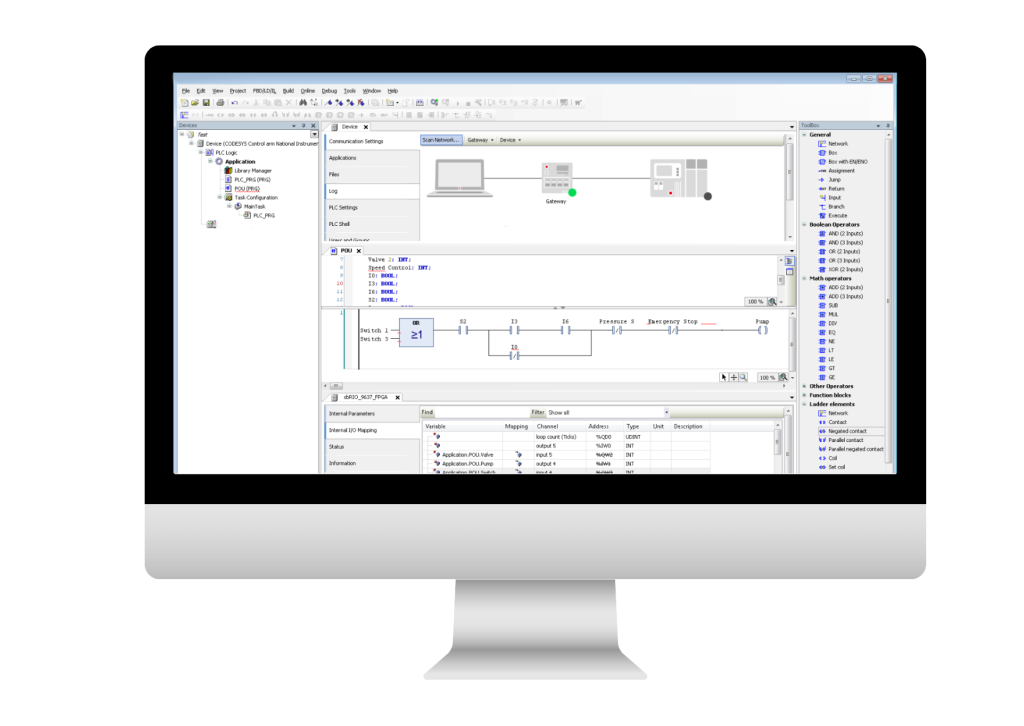Open the Log page in Device editor
Screen dimensions: 1024x726
click(x=372, y=191)
